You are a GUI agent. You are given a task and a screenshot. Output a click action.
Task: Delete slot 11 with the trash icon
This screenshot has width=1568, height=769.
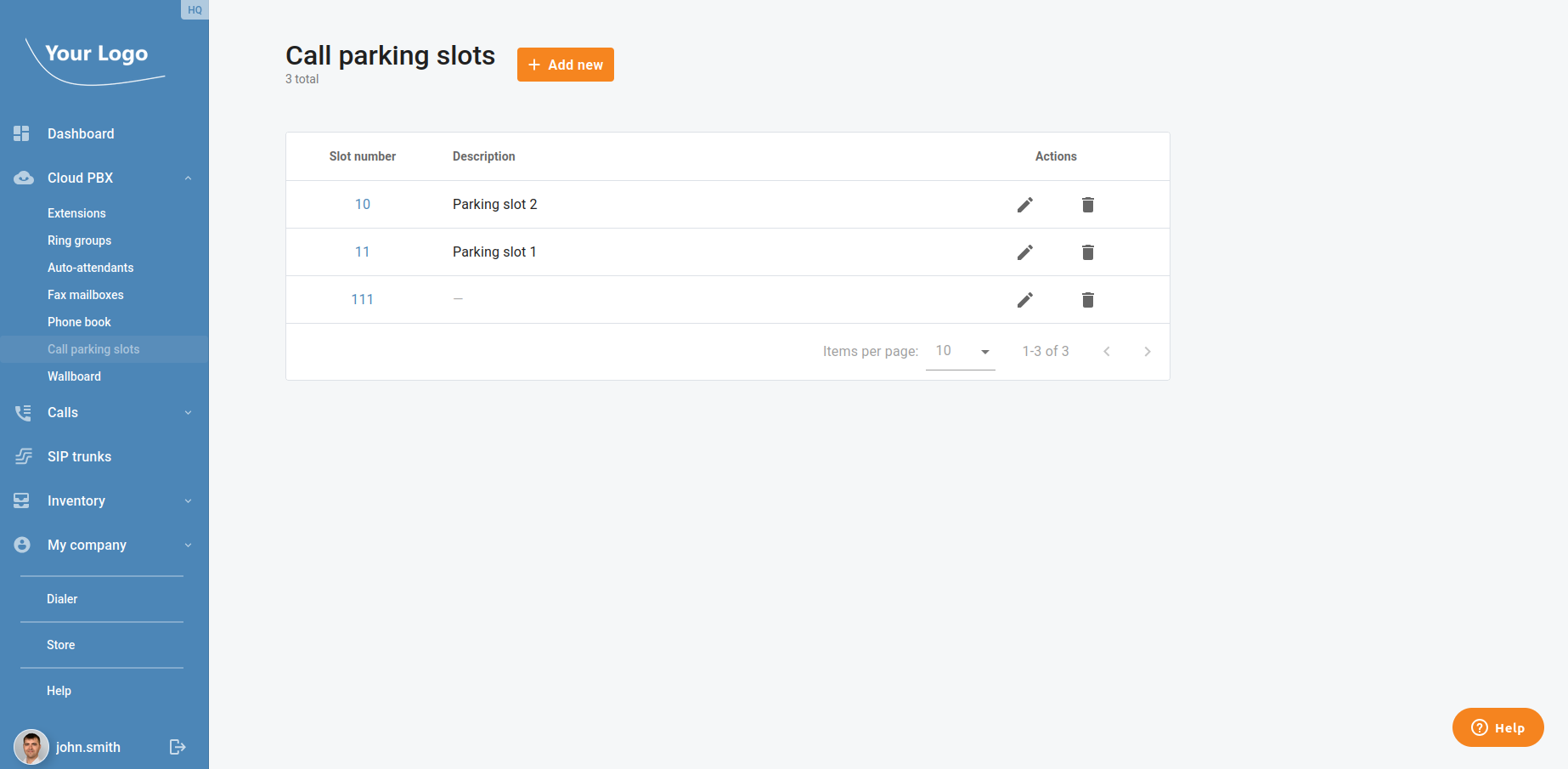point(1088,252)
